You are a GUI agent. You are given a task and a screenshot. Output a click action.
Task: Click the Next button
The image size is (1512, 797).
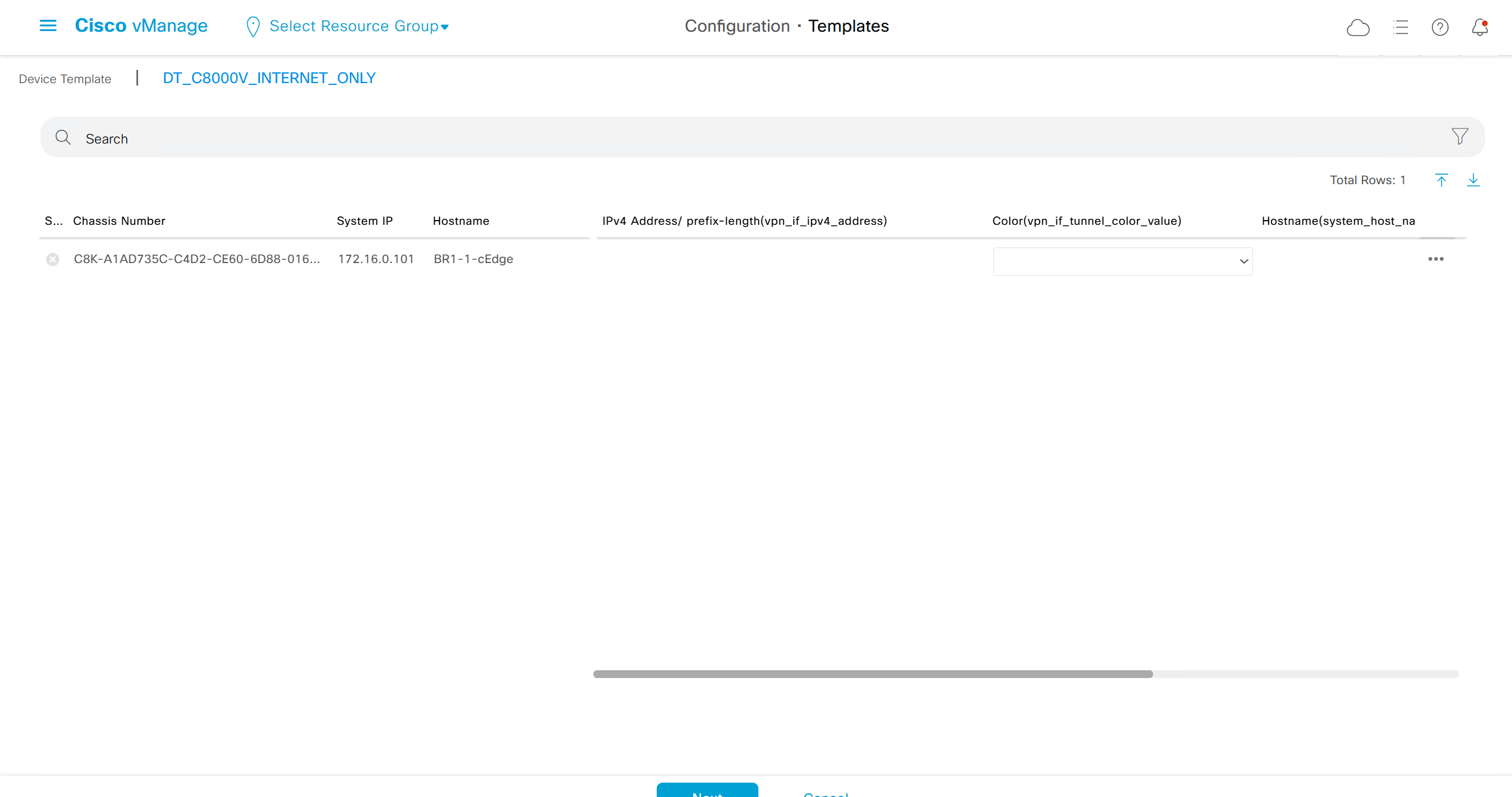click(x=707, y=790)
